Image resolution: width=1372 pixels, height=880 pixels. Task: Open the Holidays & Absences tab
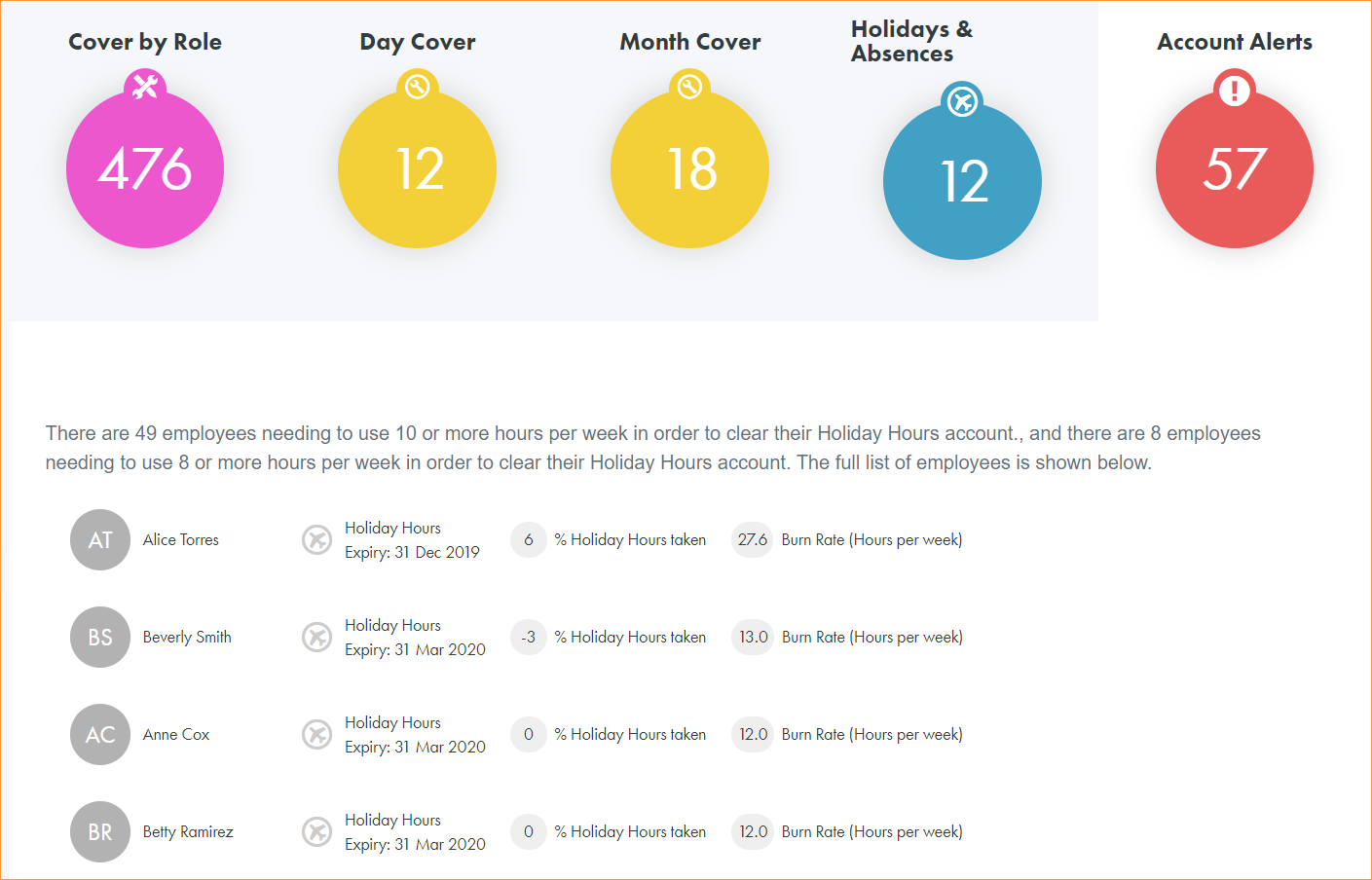click(911, 41)
